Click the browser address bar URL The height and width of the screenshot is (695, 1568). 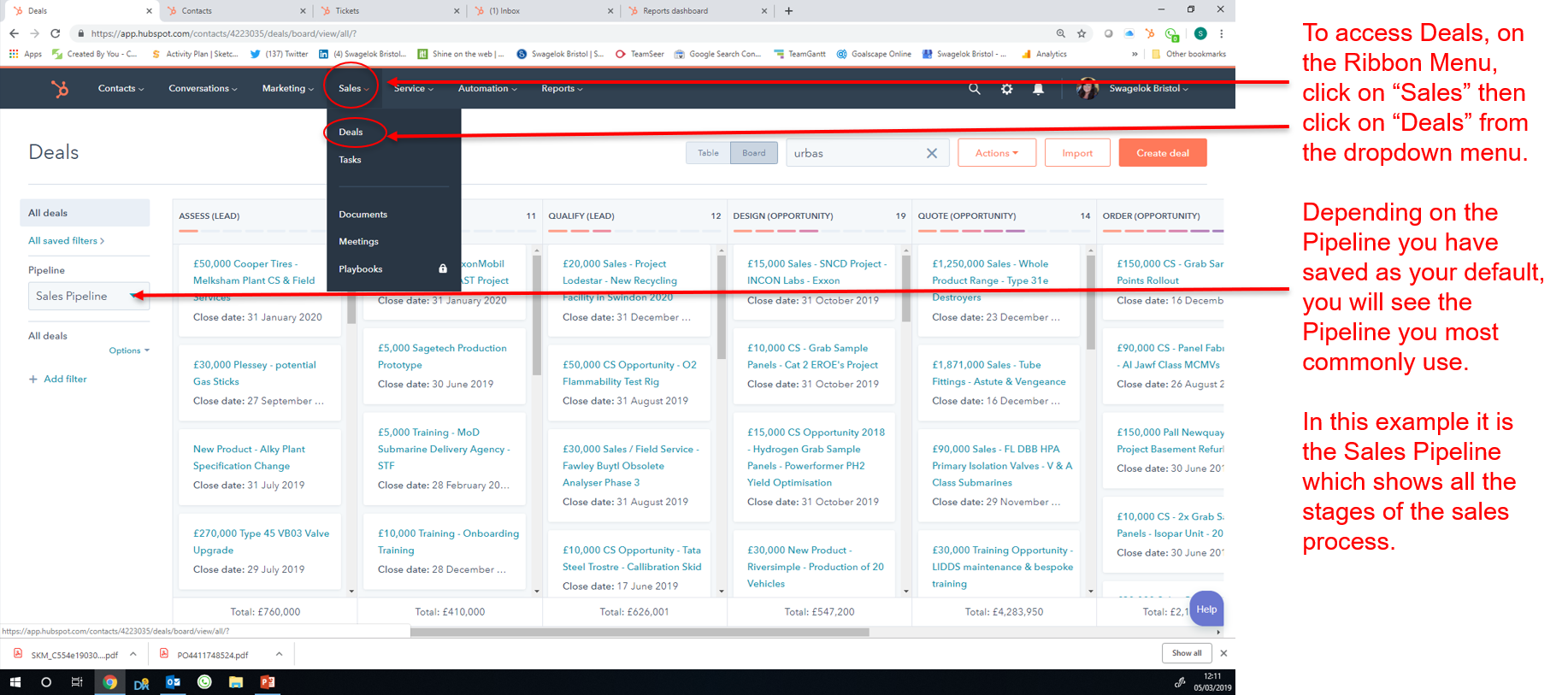pyautogui.click(x=224, y=33)
